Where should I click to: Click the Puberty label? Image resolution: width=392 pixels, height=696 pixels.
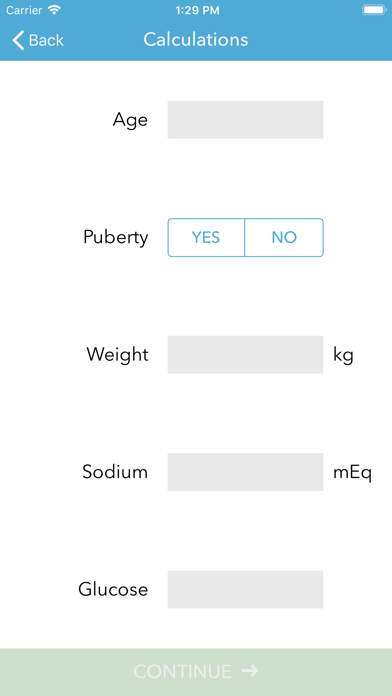pos(115,238)
